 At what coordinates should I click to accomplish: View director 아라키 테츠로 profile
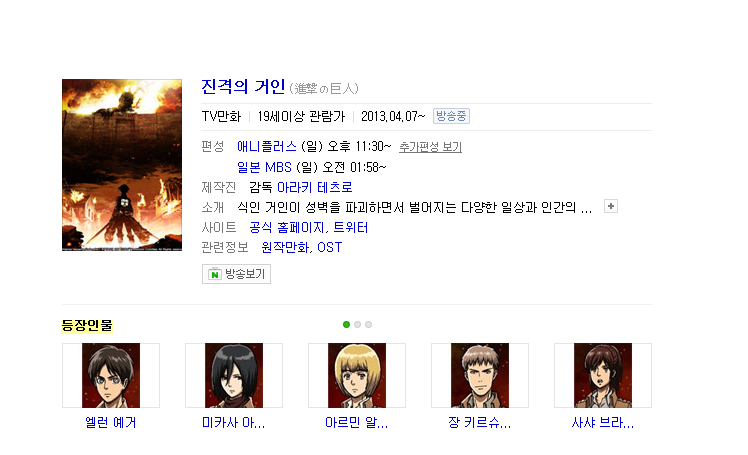[x=315, y=187]
